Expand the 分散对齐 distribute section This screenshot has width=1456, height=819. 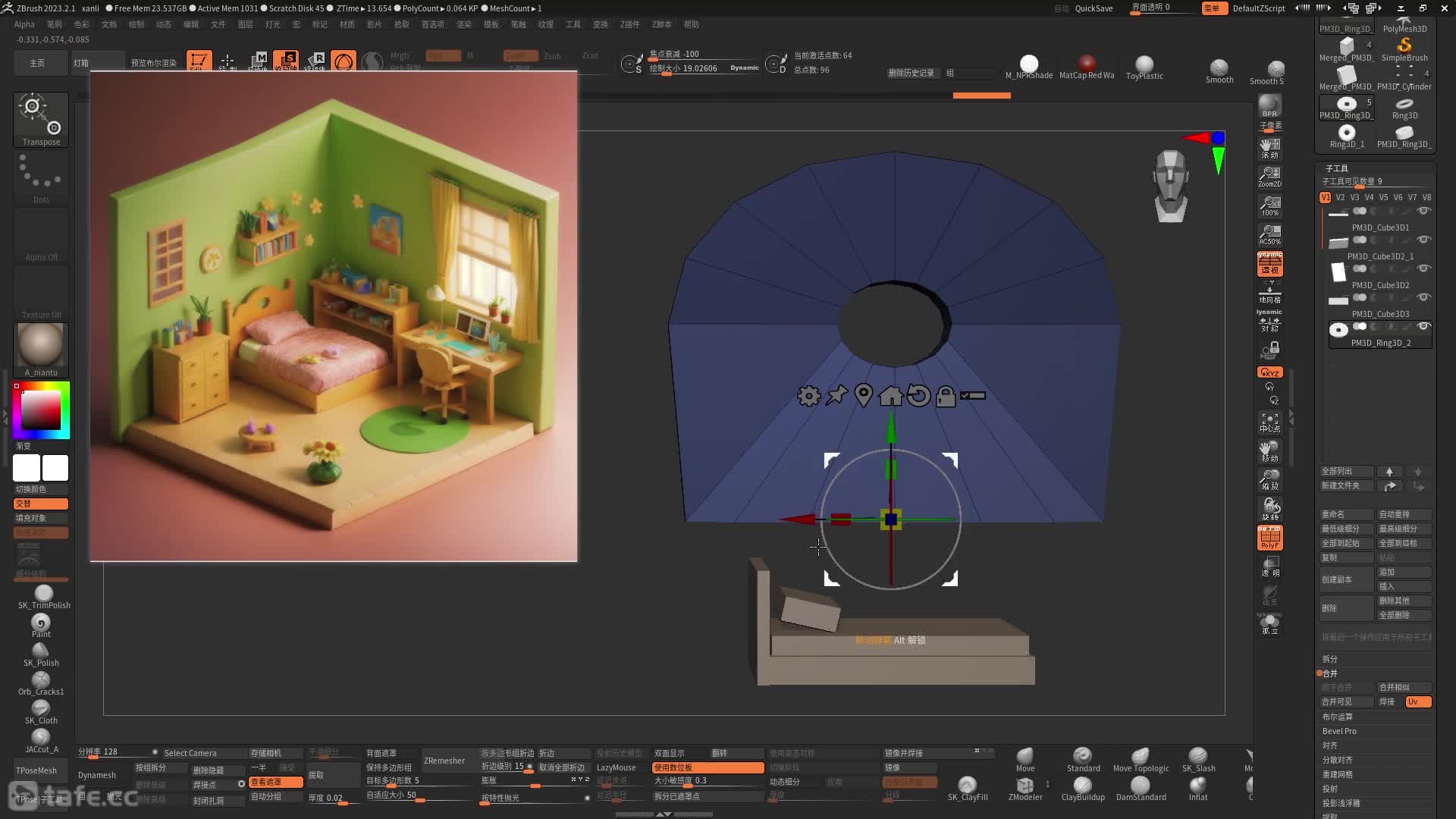(x=1338, y=760)
